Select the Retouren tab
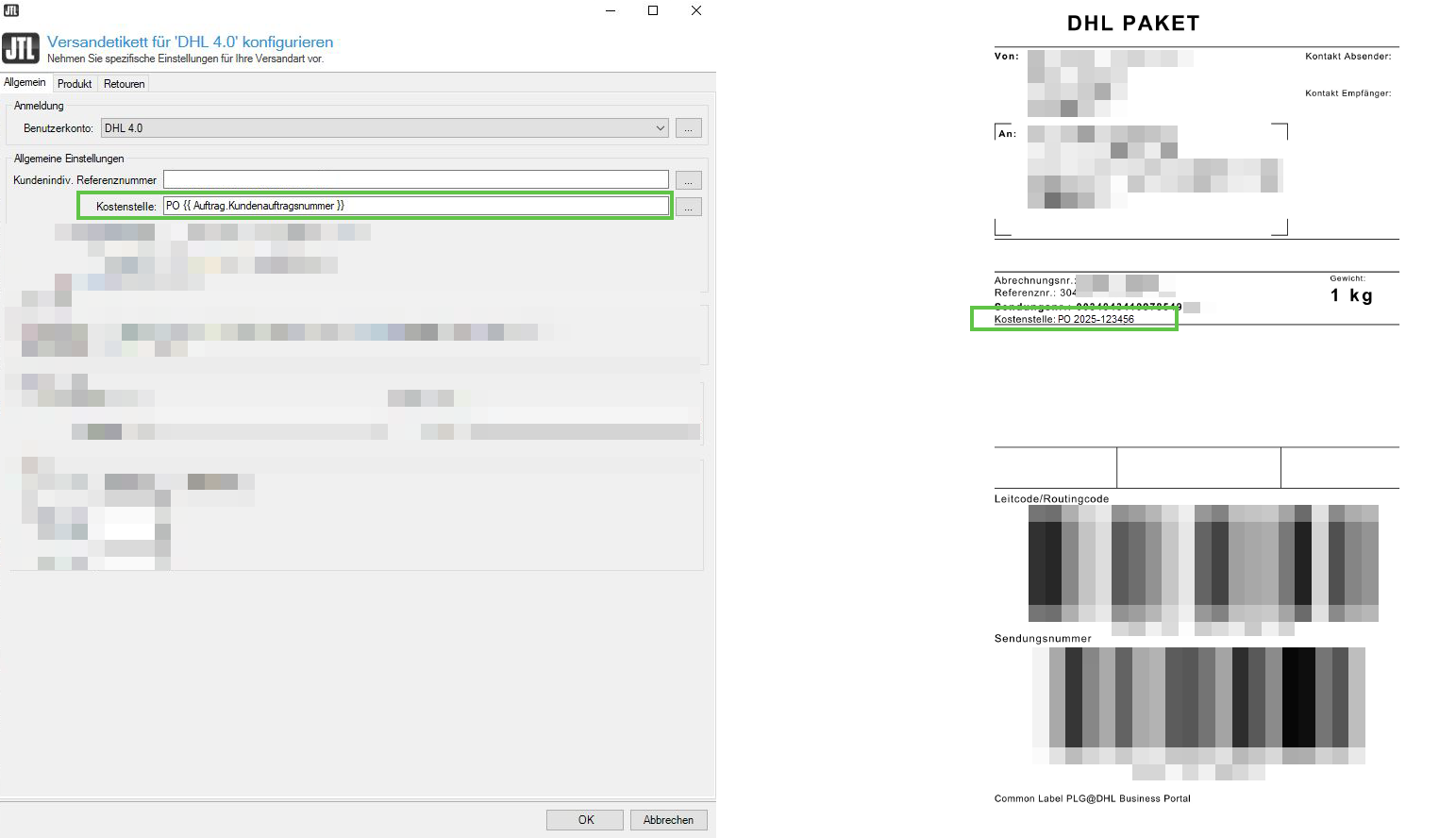The height and width of the screenshot is (838, 1456). point(124,84)
